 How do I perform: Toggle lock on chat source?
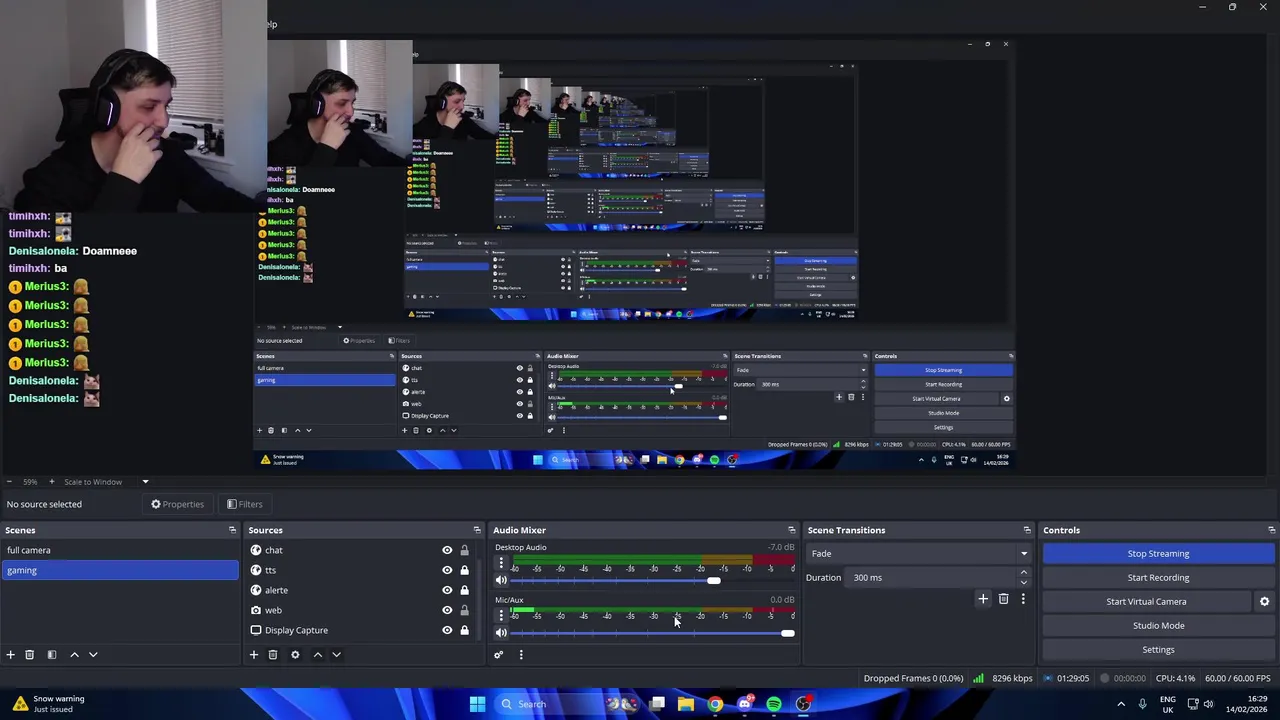(x=464, y=550)
